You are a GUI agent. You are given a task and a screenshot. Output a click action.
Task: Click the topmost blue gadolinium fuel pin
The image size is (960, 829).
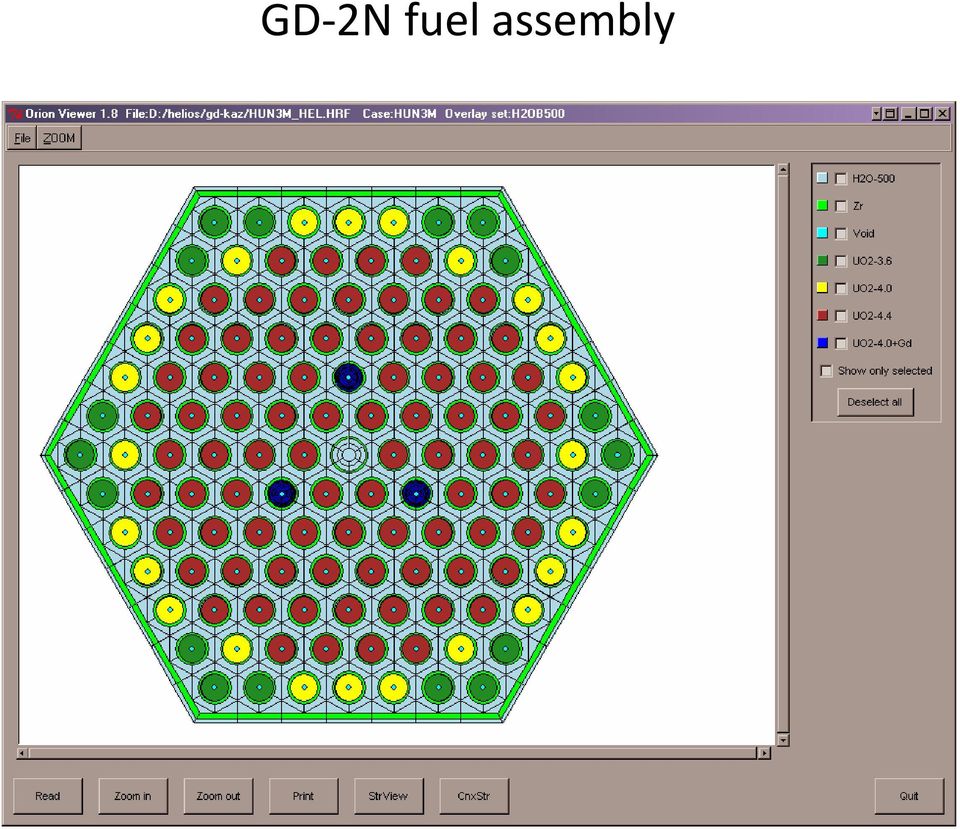click(x=349, y=378)
